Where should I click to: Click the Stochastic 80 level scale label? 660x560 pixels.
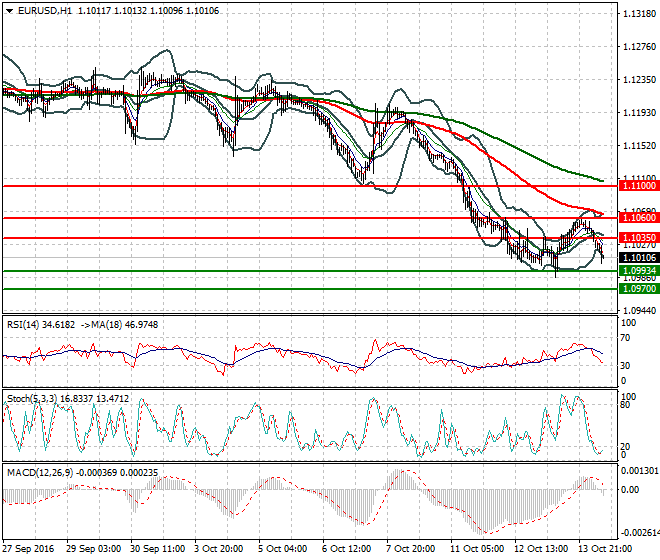625,406
